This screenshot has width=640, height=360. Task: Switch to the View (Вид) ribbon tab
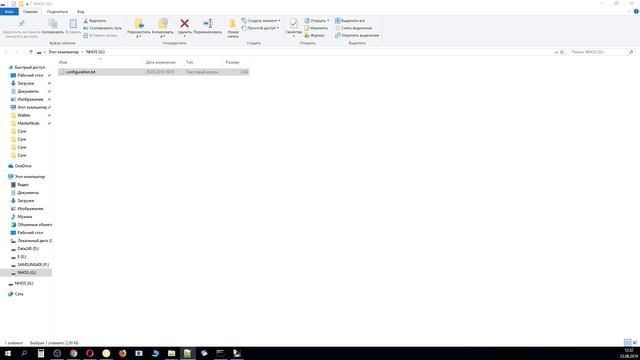pyautogui.click(x=81, y=12)
